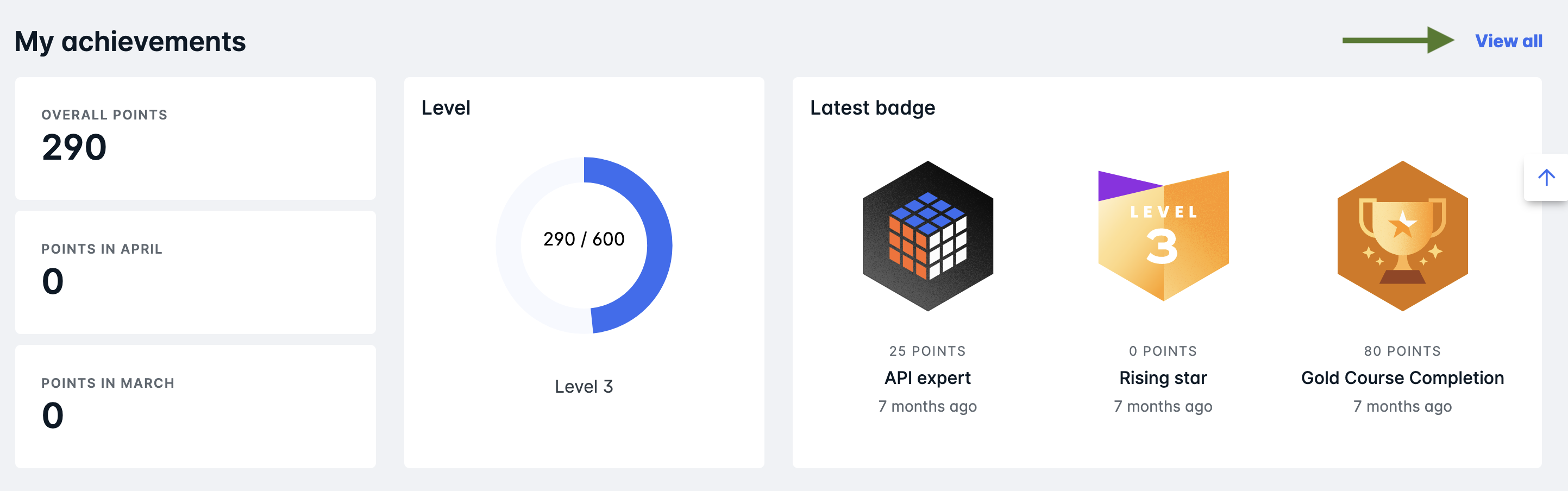Select the Points in April card
Screen dimensions: 1568x491
[195, 272]
